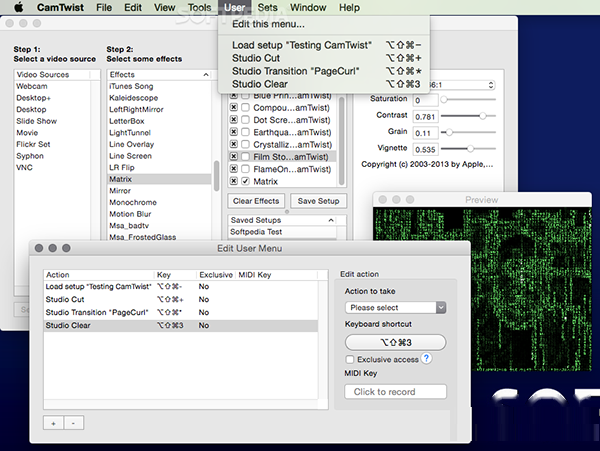Screen dimensions: 600x451
Task: Enable the Film Sto...amTwist) effect checkbox
Action: pyautogui.click(x=246, y=156)
